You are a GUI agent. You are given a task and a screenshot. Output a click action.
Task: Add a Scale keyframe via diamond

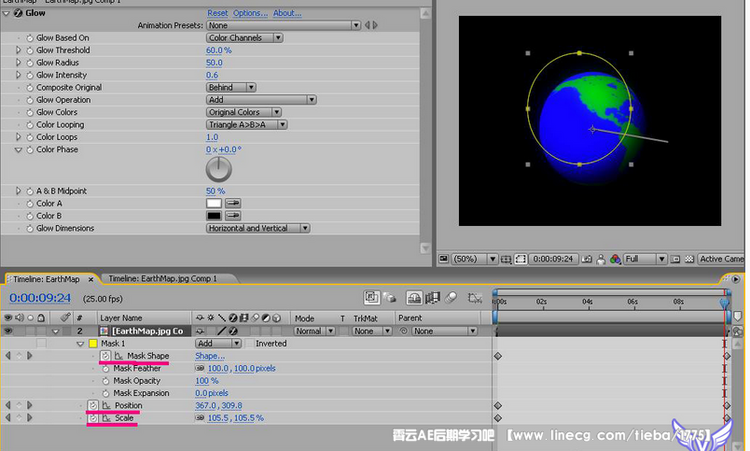pyautogui.click(x=19, y=418)
